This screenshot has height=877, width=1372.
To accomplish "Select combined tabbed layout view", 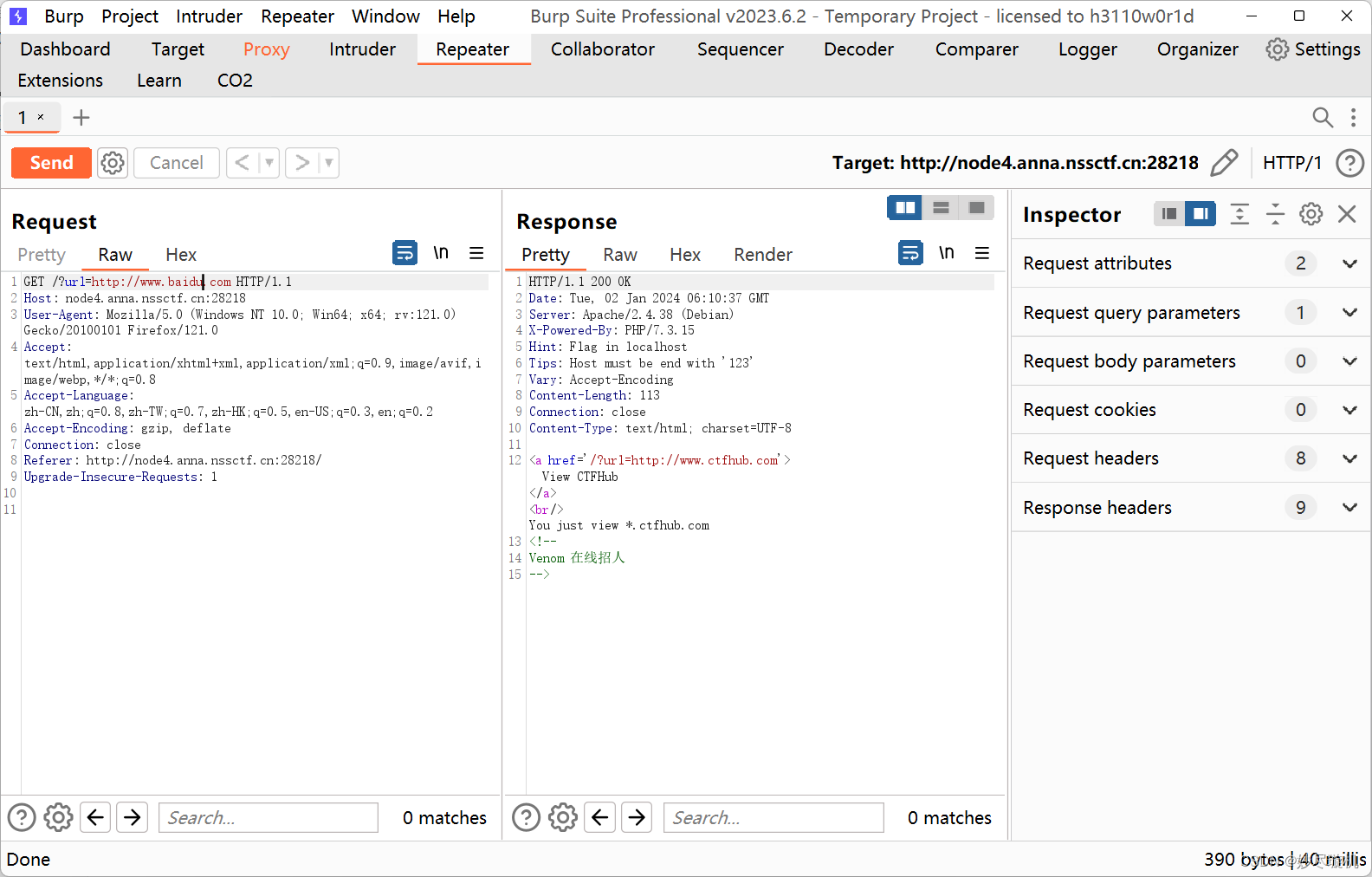I will point(977,208).
